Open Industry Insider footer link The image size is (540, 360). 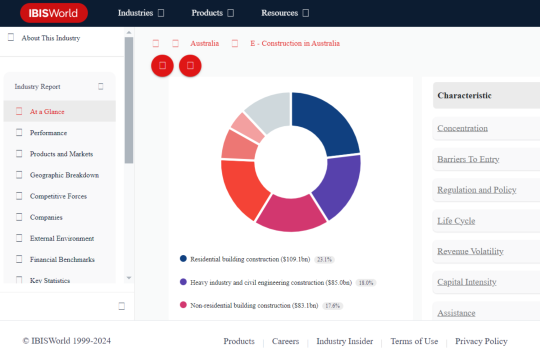point(345,341)
